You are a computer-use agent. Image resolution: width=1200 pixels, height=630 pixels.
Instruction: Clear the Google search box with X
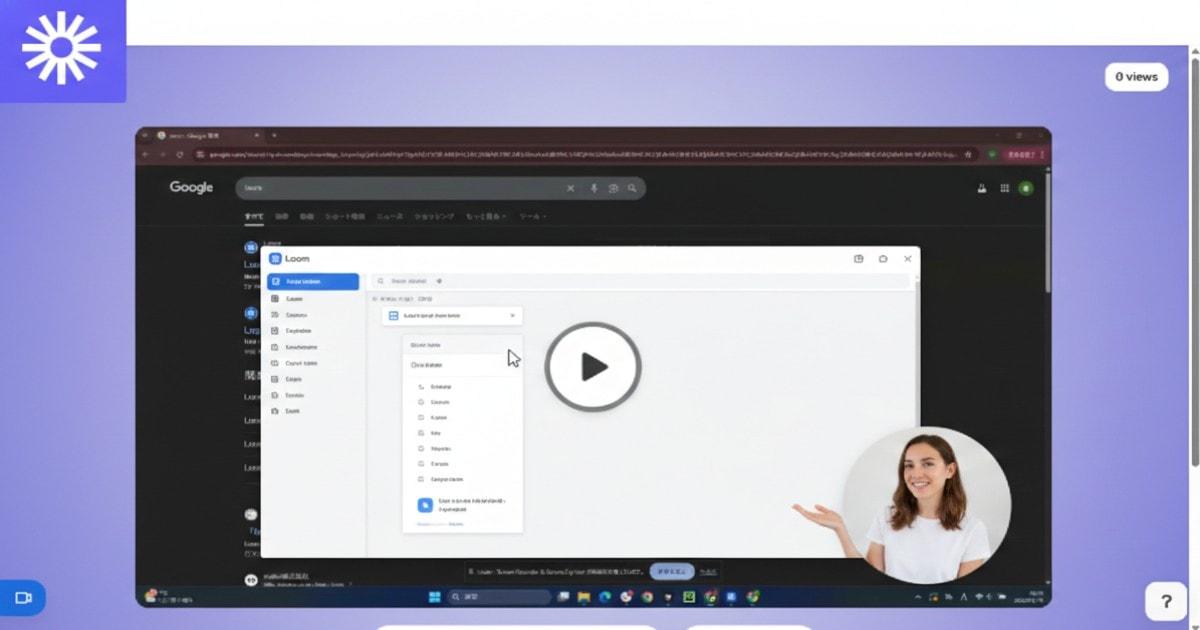[571, 188]
